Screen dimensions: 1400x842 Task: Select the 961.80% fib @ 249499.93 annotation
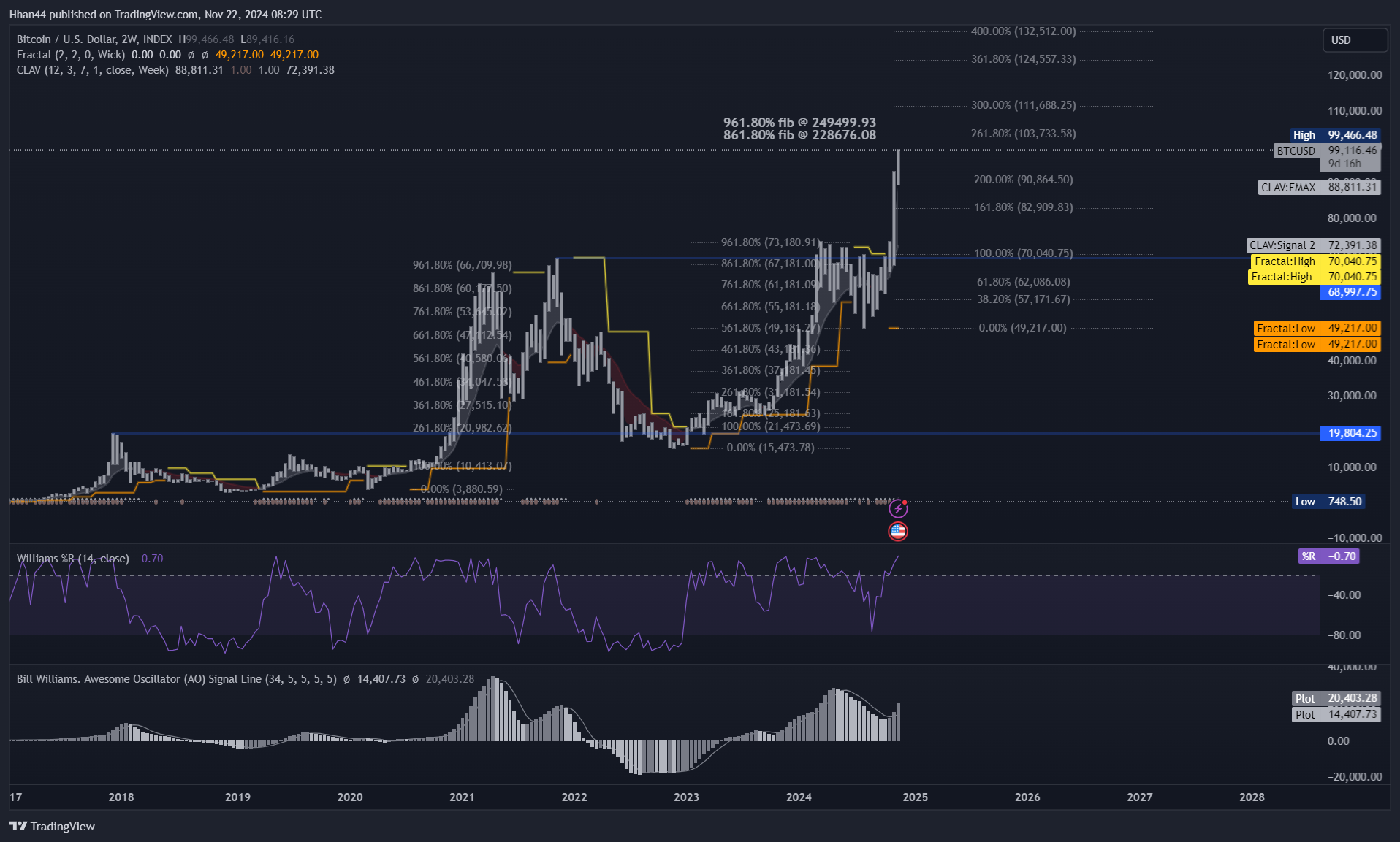coord(799,123)
